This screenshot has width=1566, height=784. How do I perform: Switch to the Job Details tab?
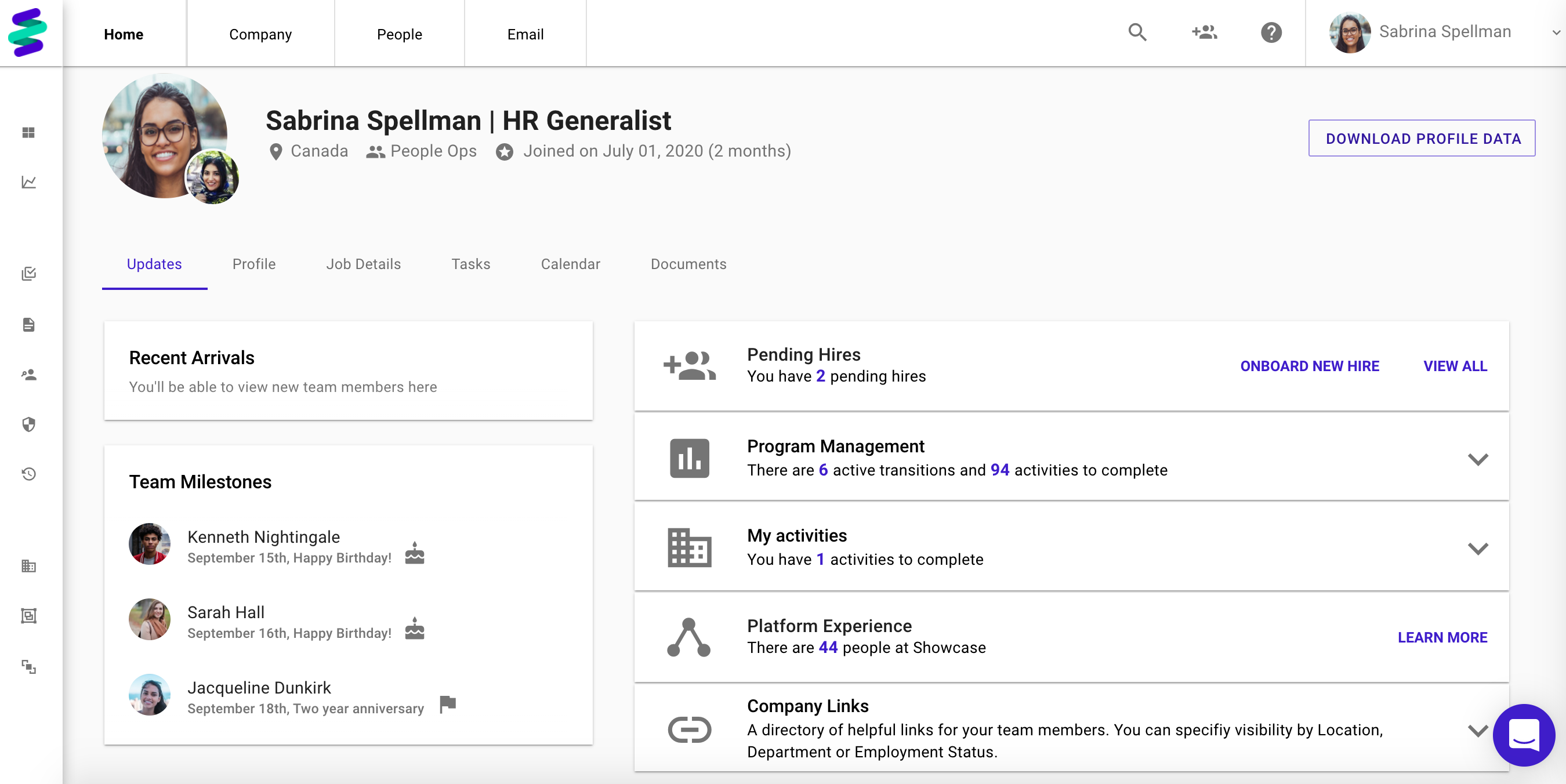coord(363,264)
